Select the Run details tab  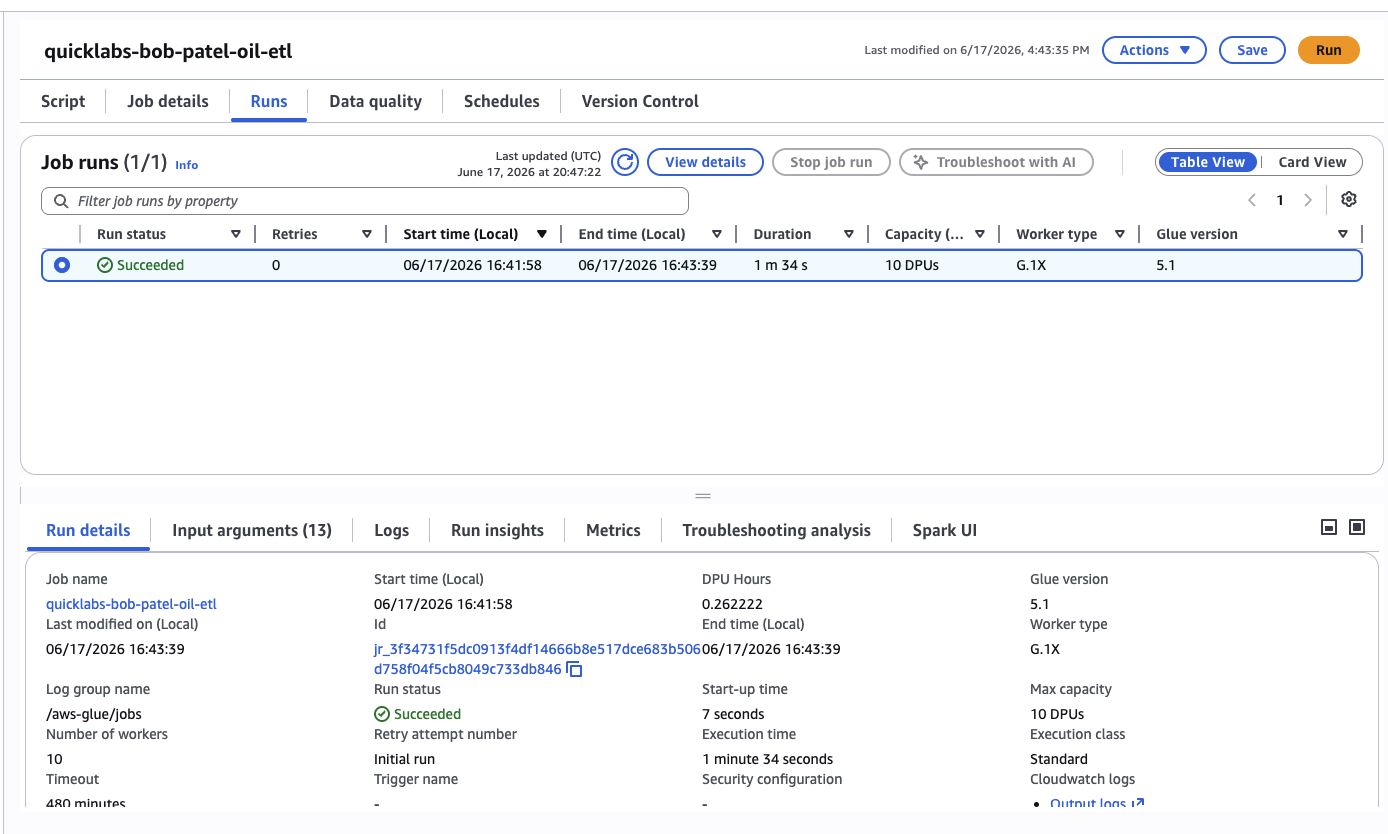[x=88, y=530]
